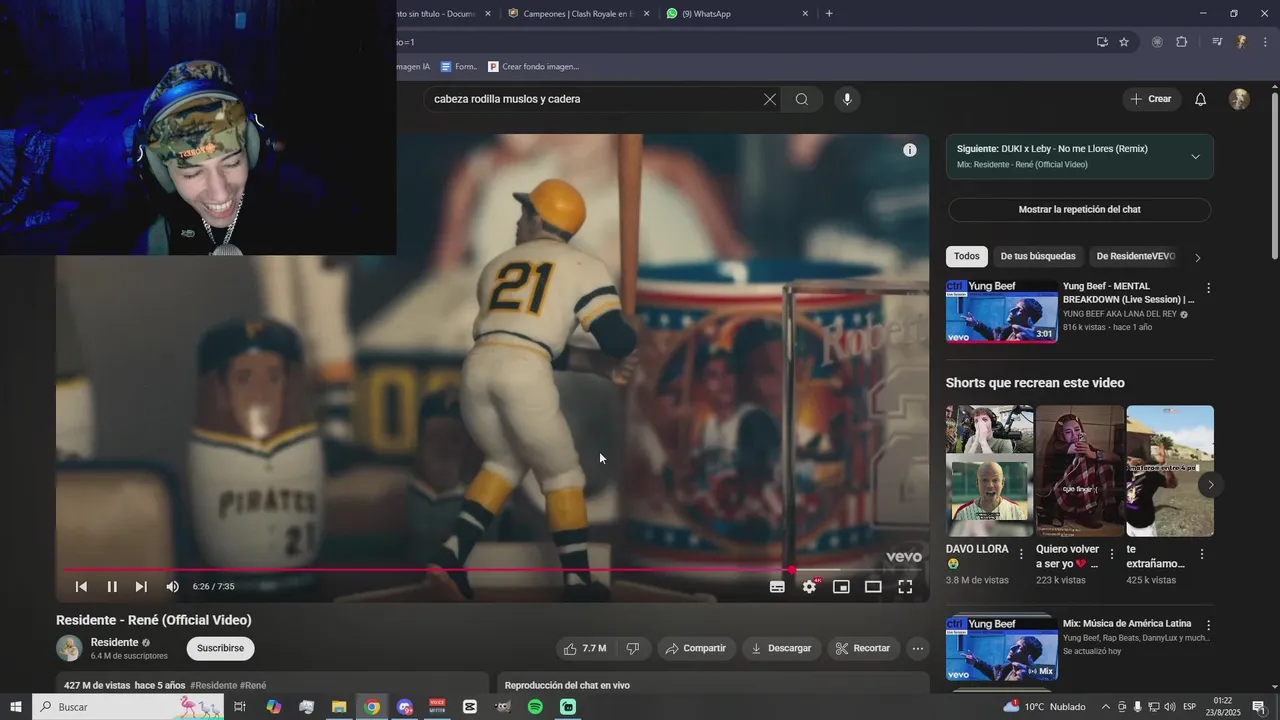Select De ResidenteVEVO chip
Screen dimensions: 1280x720
(1135, 256)
